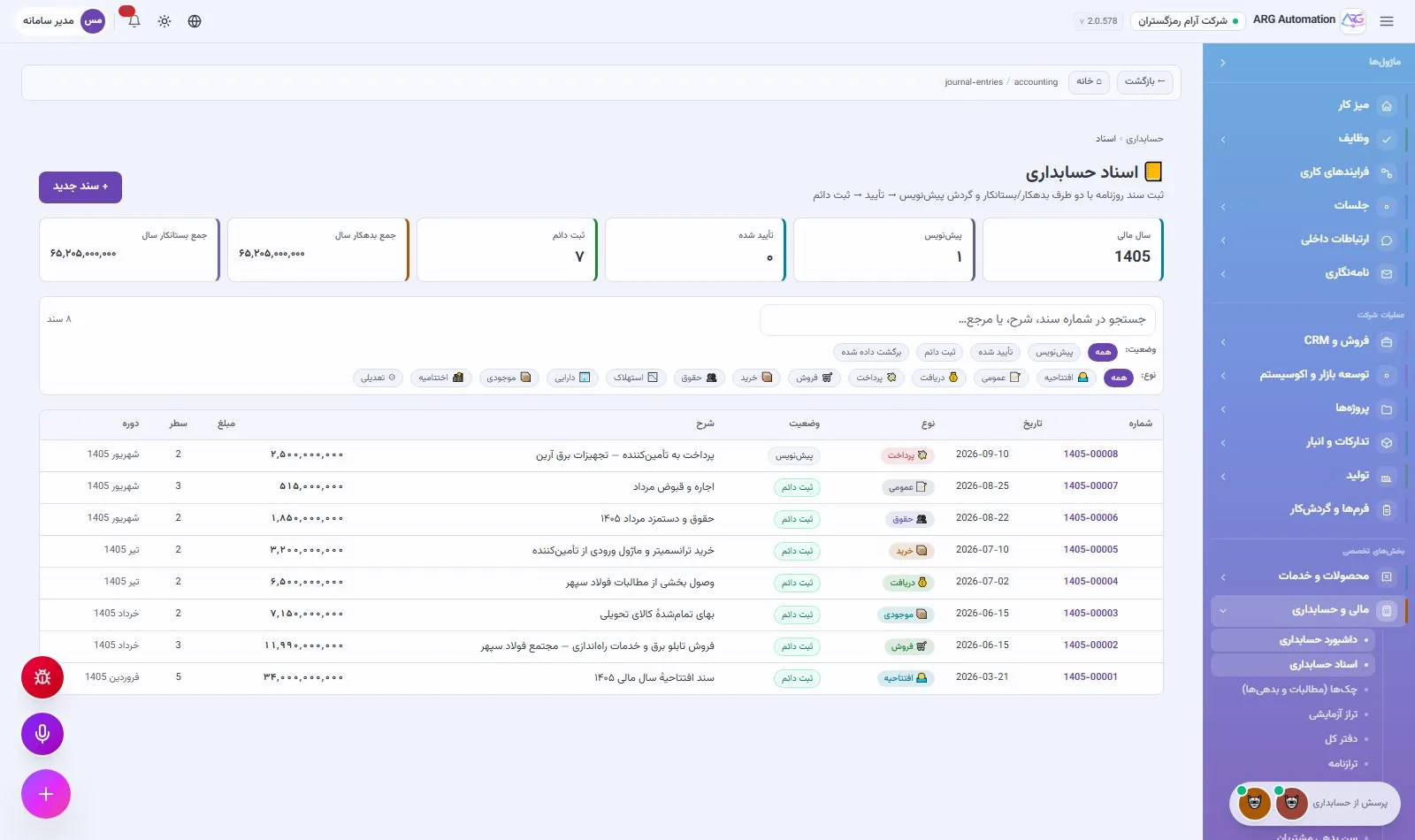
Task: Open the hamburger menu icon
Action: pos(1387,21)
